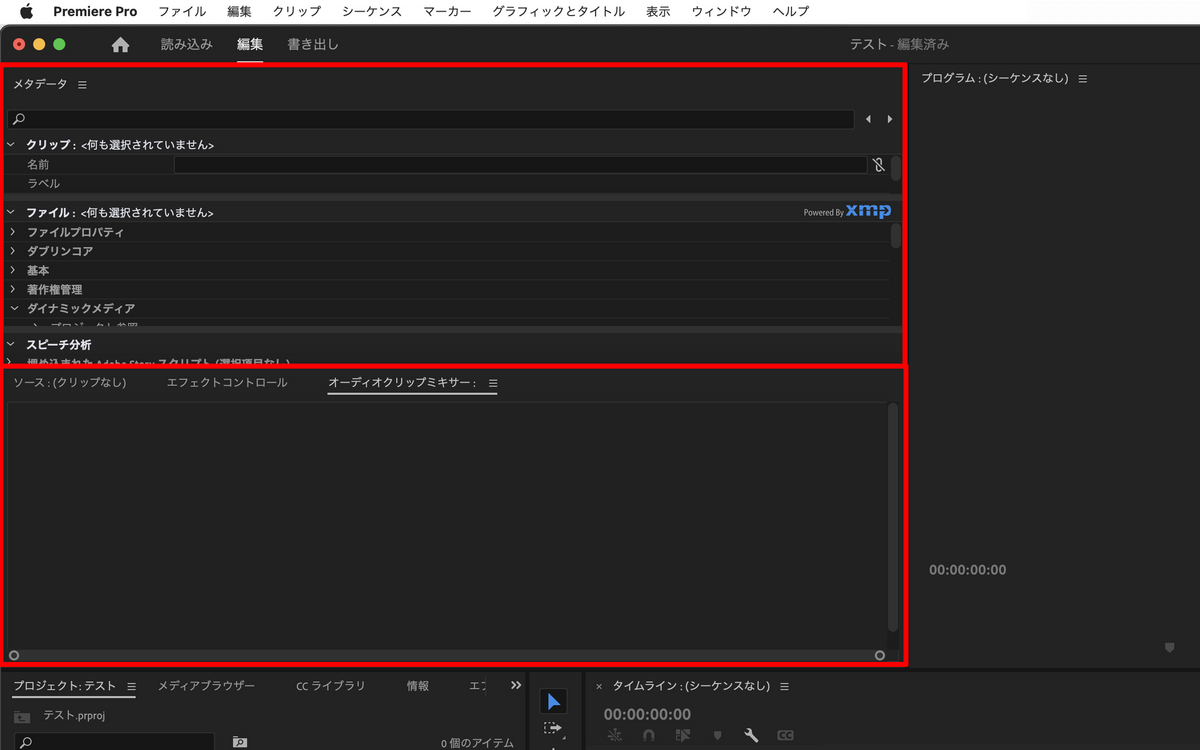Switch to the 書き出し workspace tab

[313, 45]
